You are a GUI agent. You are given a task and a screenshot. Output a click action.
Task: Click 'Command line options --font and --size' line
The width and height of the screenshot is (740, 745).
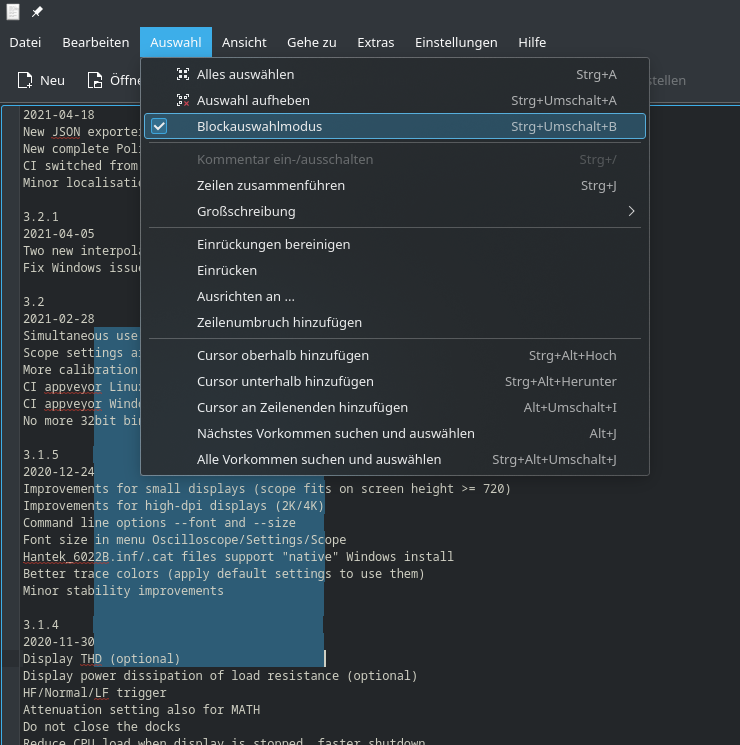[159, 523]
